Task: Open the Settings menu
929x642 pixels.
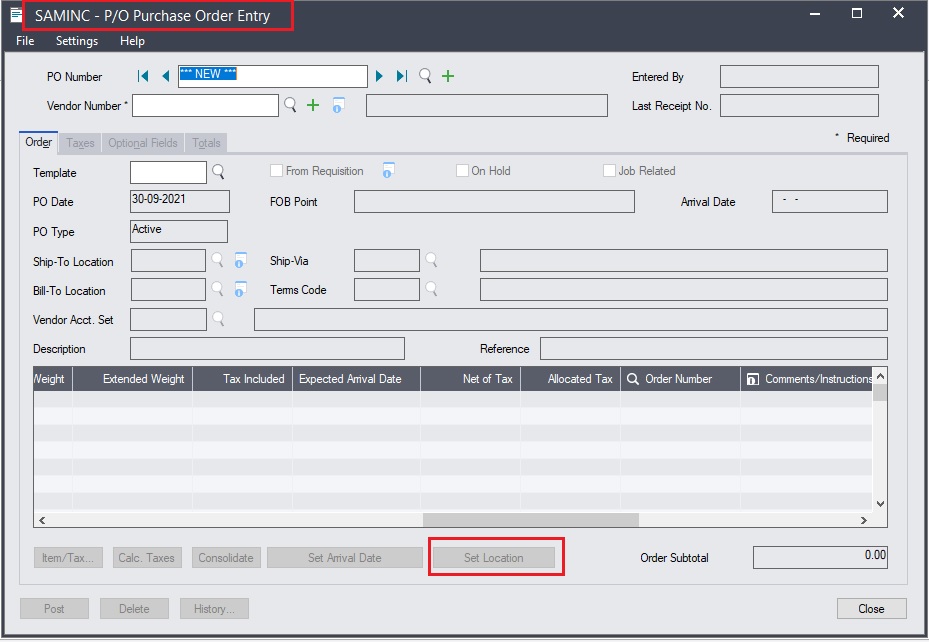Action: (77, 41)
